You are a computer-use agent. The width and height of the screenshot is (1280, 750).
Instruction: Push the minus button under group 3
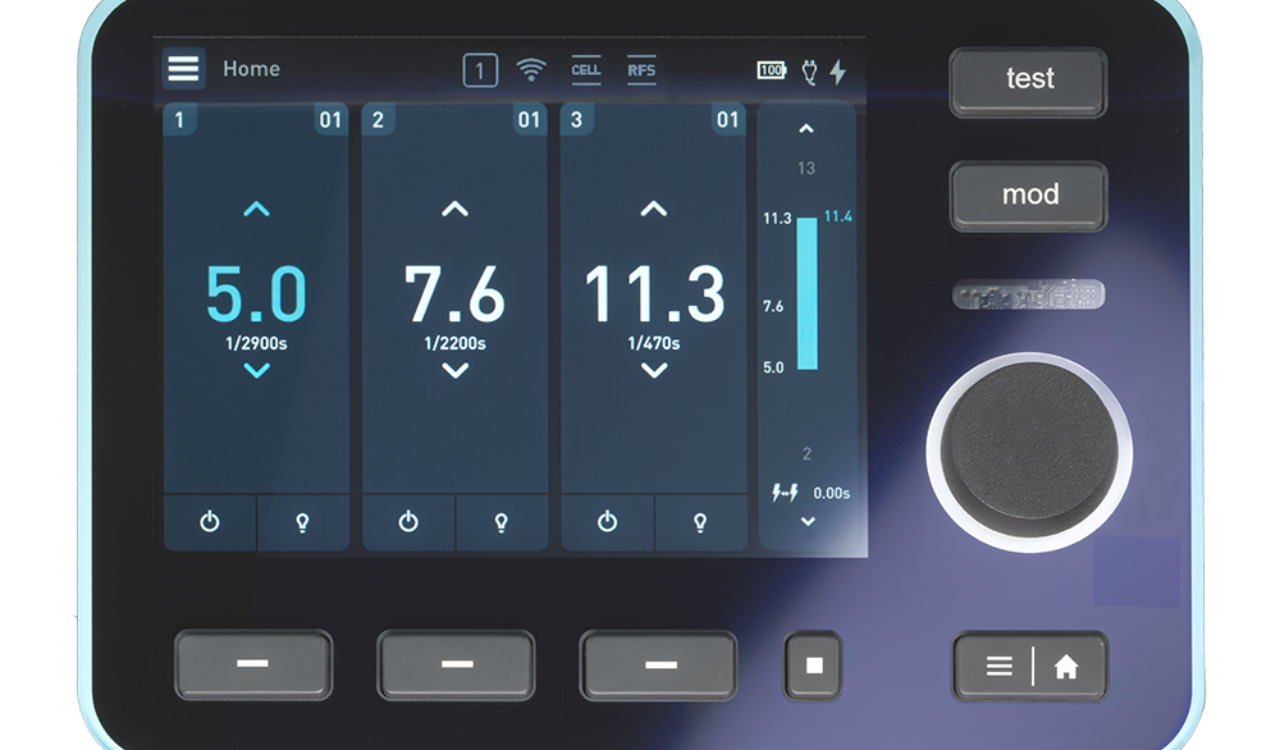(x=659, y=665)
